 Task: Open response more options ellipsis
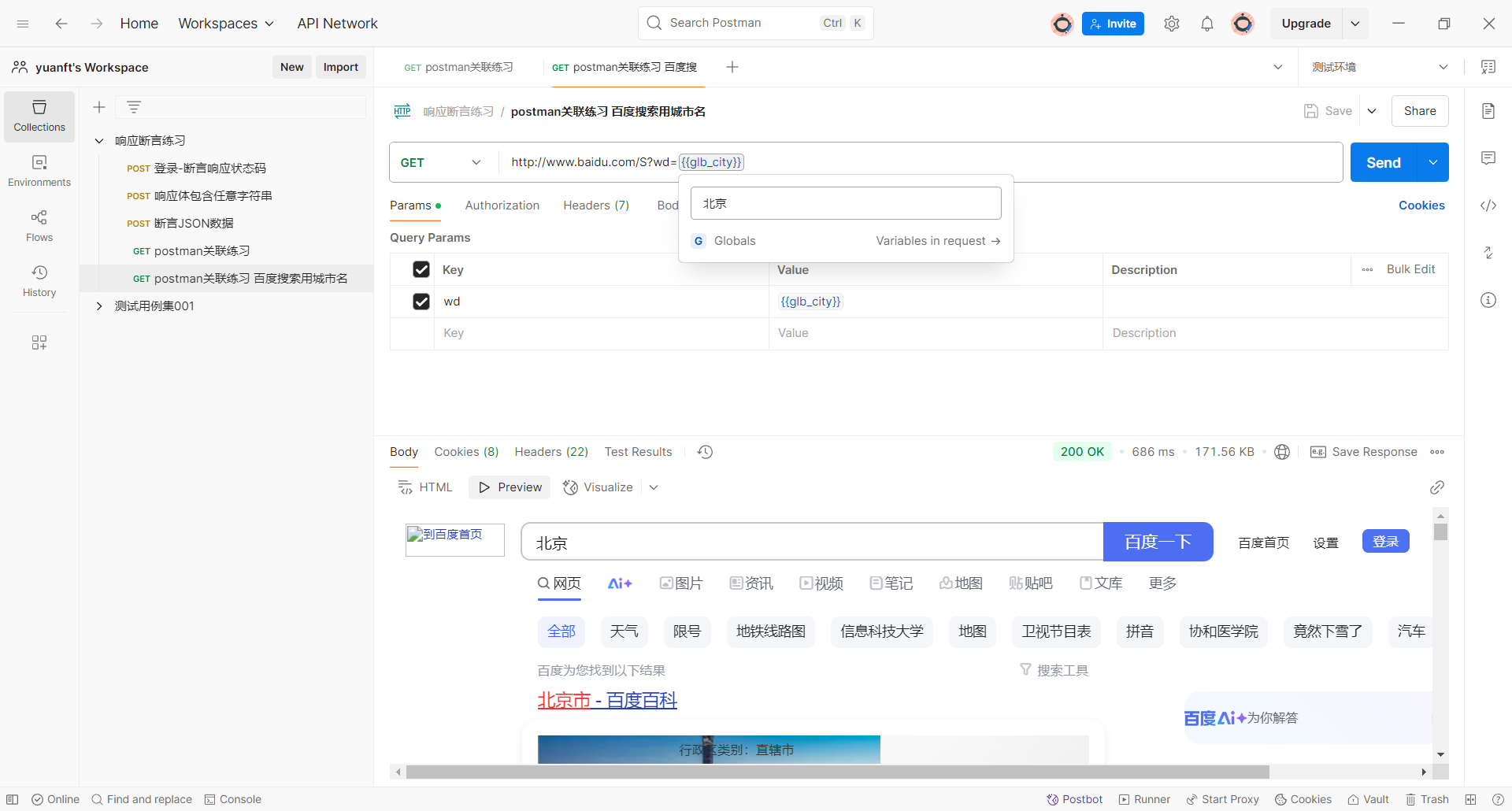(x=1437, y=452)
